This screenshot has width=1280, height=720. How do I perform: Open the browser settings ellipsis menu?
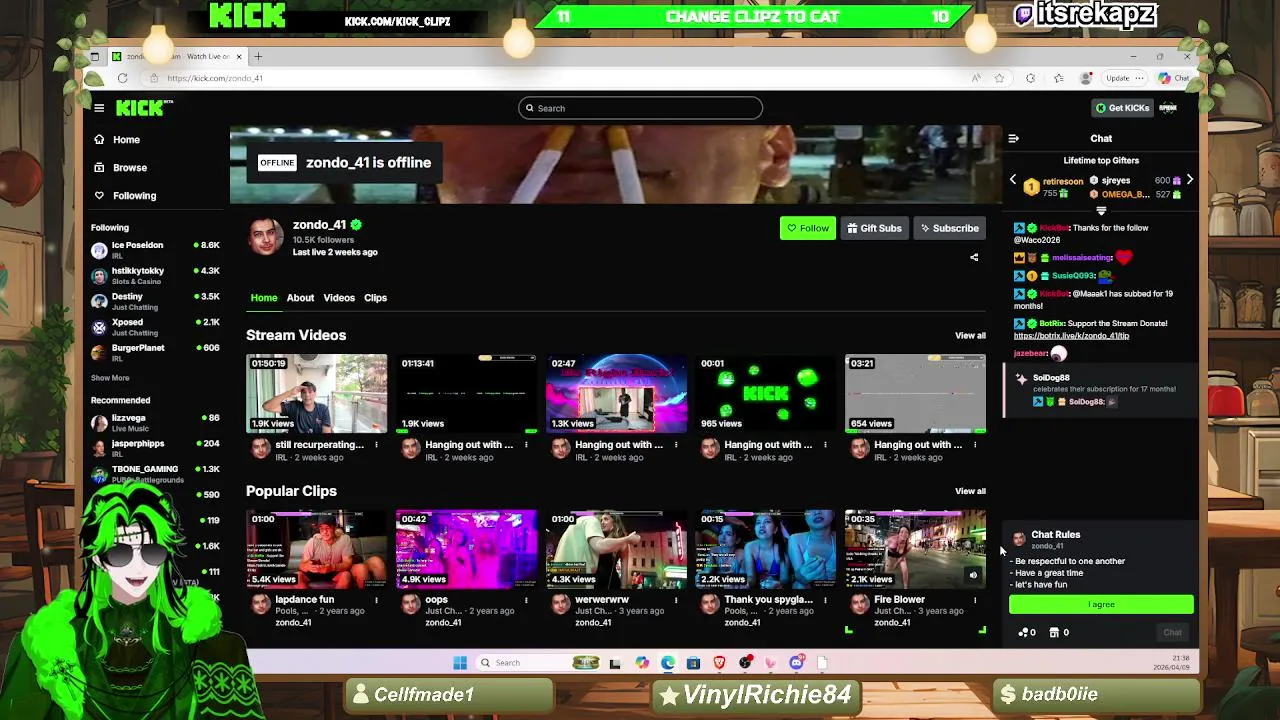[x=1139, y=78]
